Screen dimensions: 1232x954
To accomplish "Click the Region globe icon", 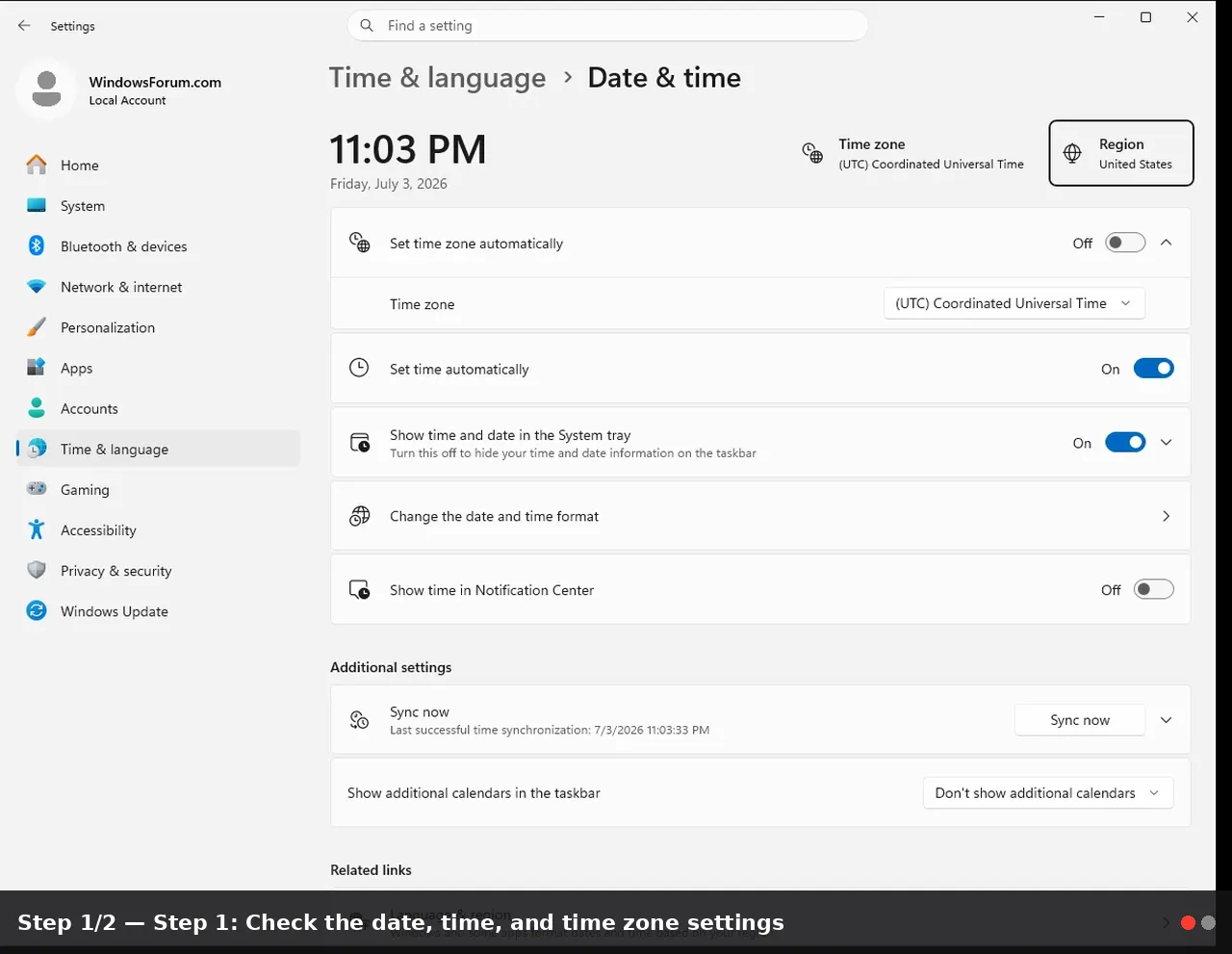I will (1072, 153).
